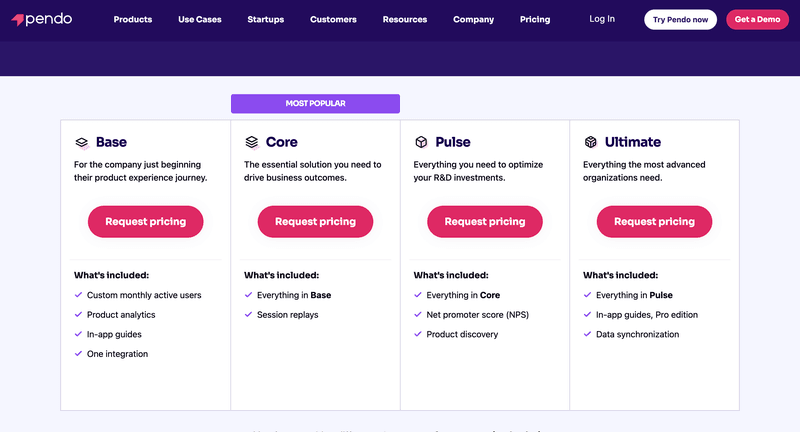Image resolution: width=800 pixels, height=432 pixels.
Task: Request pricing for the Pulse plan
Action: 485,221
